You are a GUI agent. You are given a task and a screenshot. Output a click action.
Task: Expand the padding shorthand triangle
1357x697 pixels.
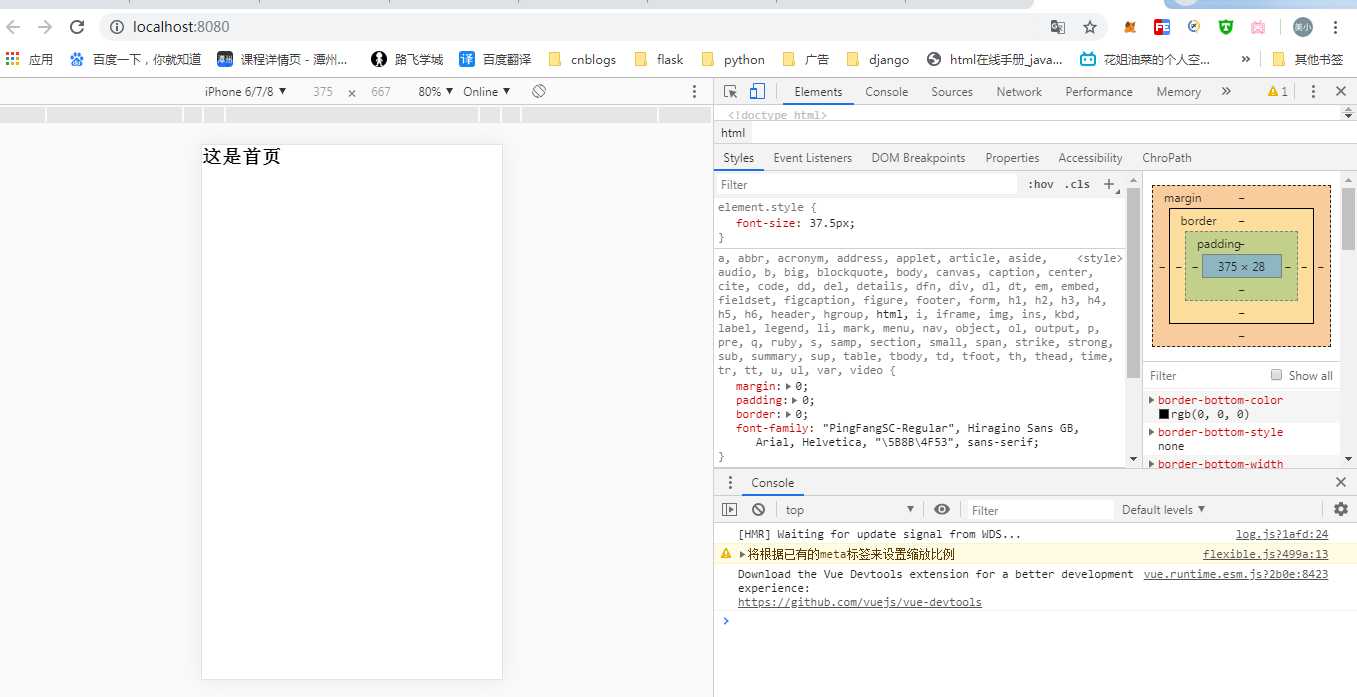pyautogui.click(x=794, y=400)
